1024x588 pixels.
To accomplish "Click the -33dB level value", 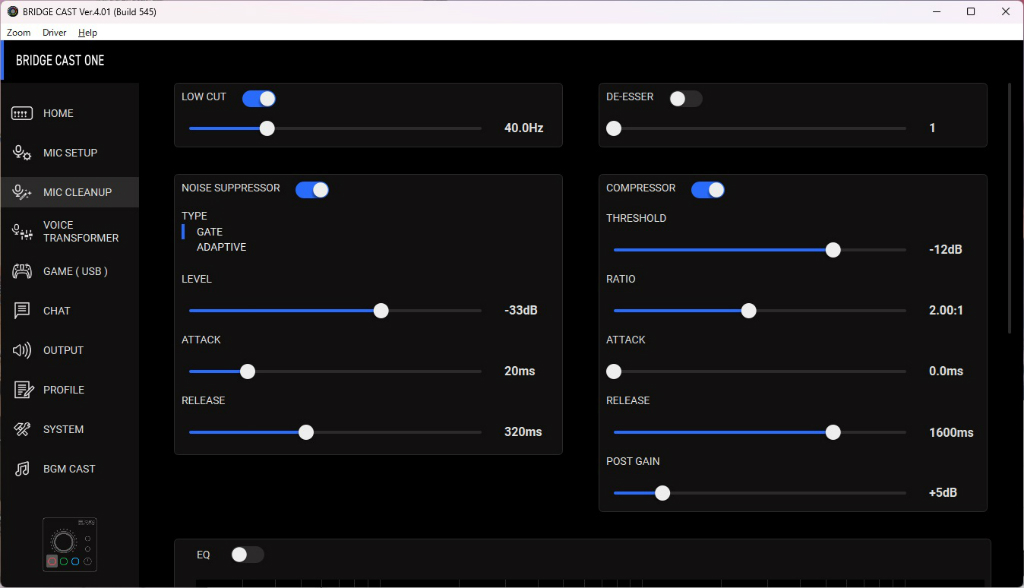I will point(520,310).
